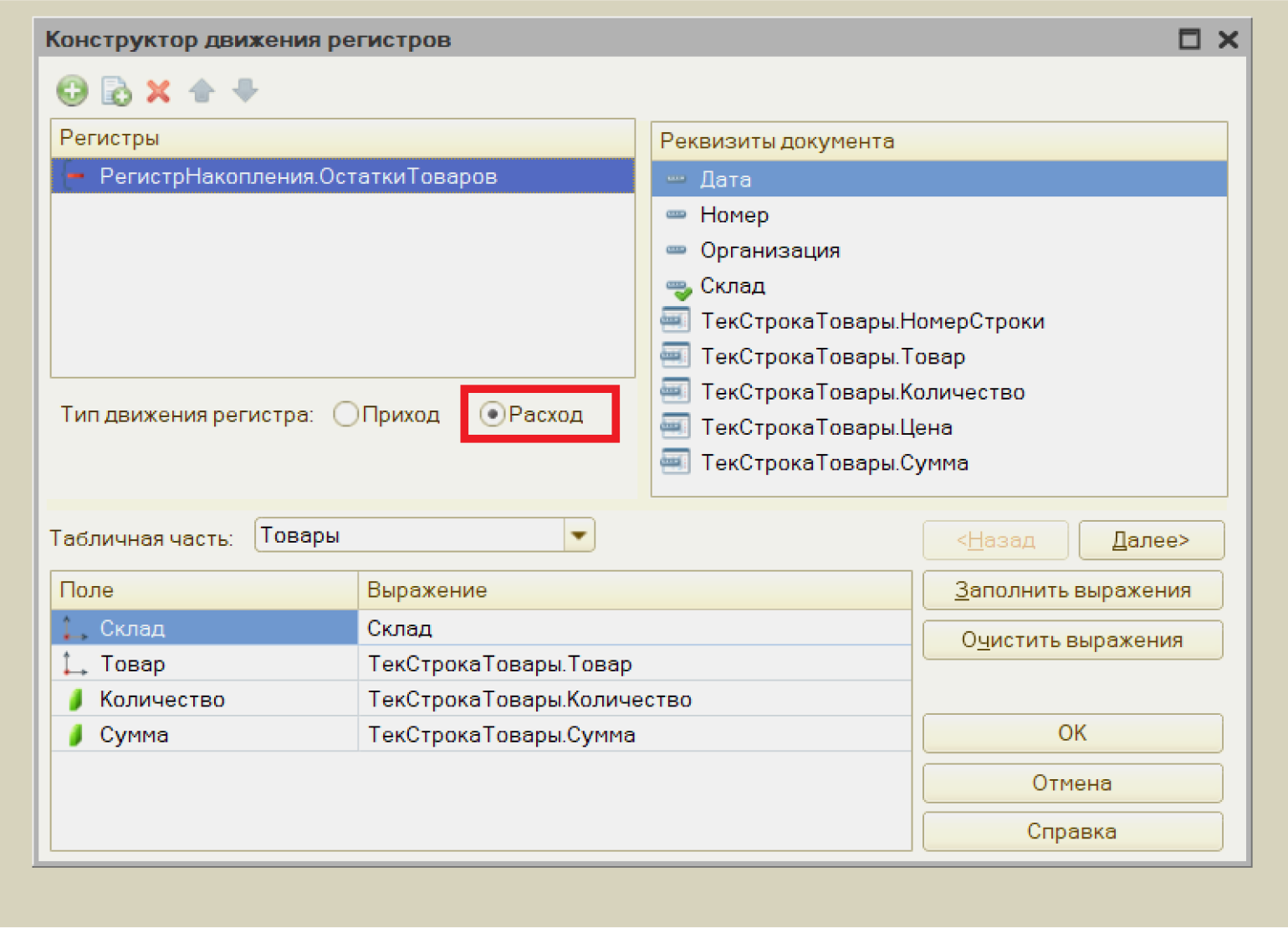This screenshot has height=928, width=1288.
Task: Click expression cell for the Сумма field
Action: [x=634, y=735]
